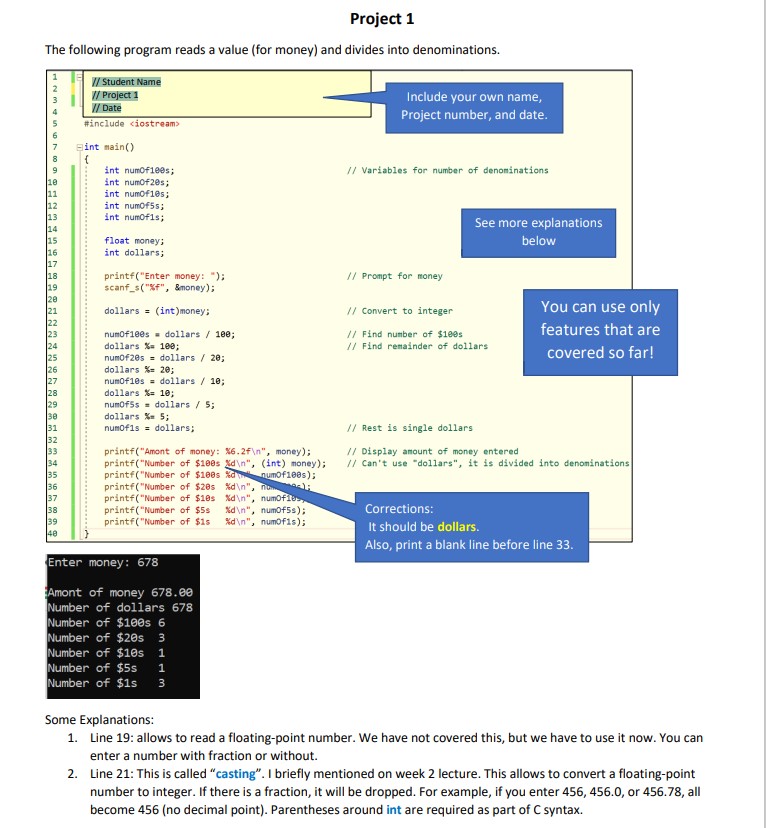Click line number 19 in the gutter
Viewport: 766px width, 828px height.
point(53,288)
